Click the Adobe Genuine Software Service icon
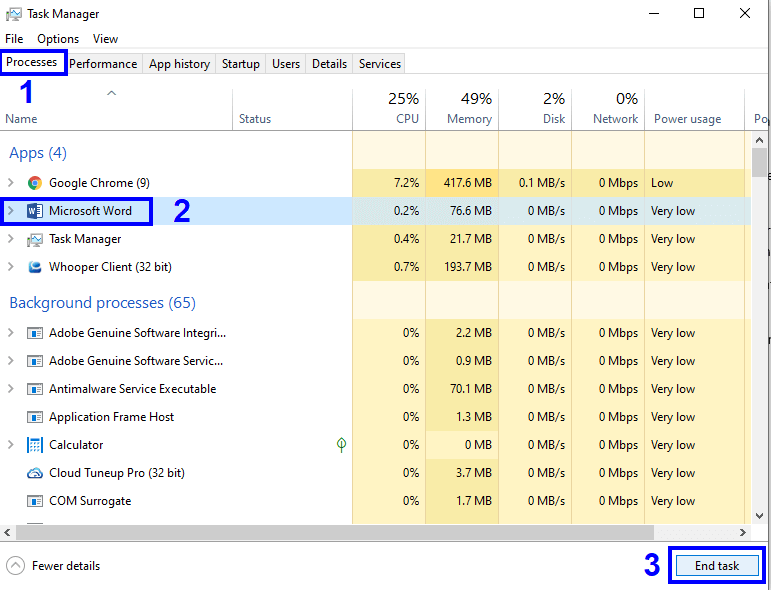771x590 pixels. pyautogui.click(x=34, y=361)
